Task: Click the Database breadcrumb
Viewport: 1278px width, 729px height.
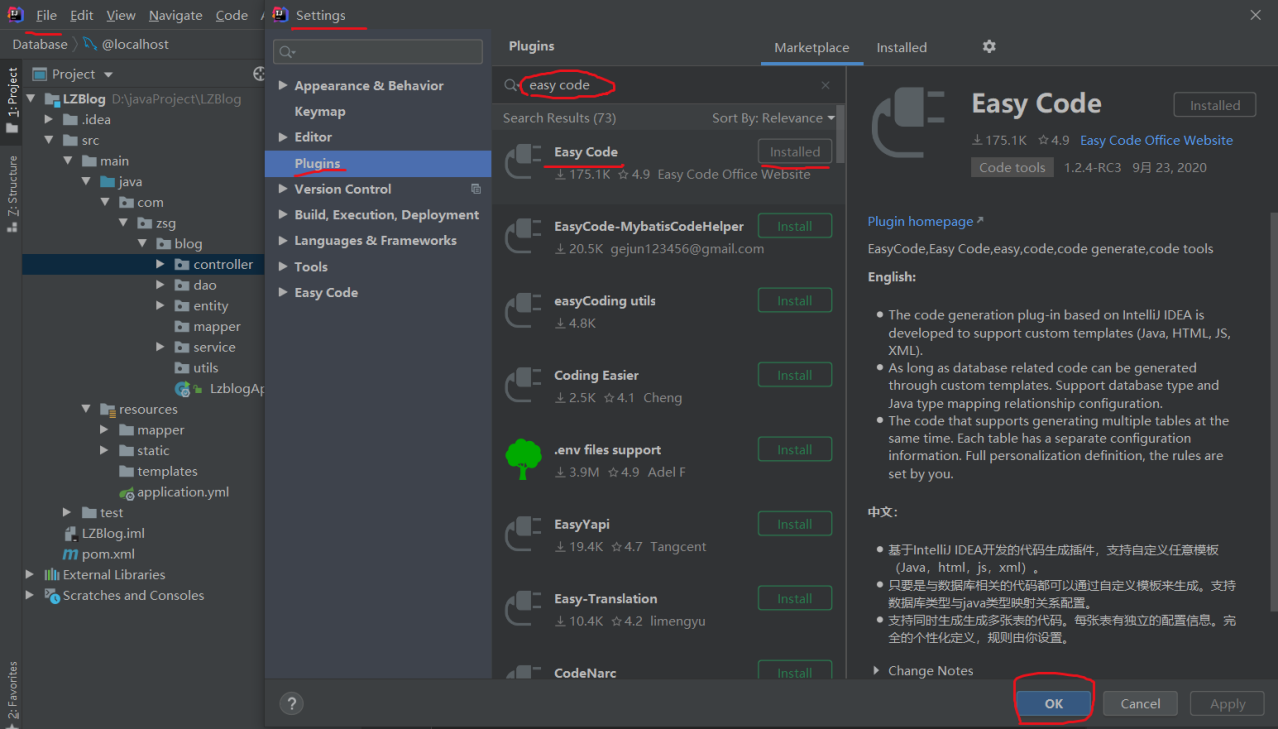Action: (x=40, y=44)
